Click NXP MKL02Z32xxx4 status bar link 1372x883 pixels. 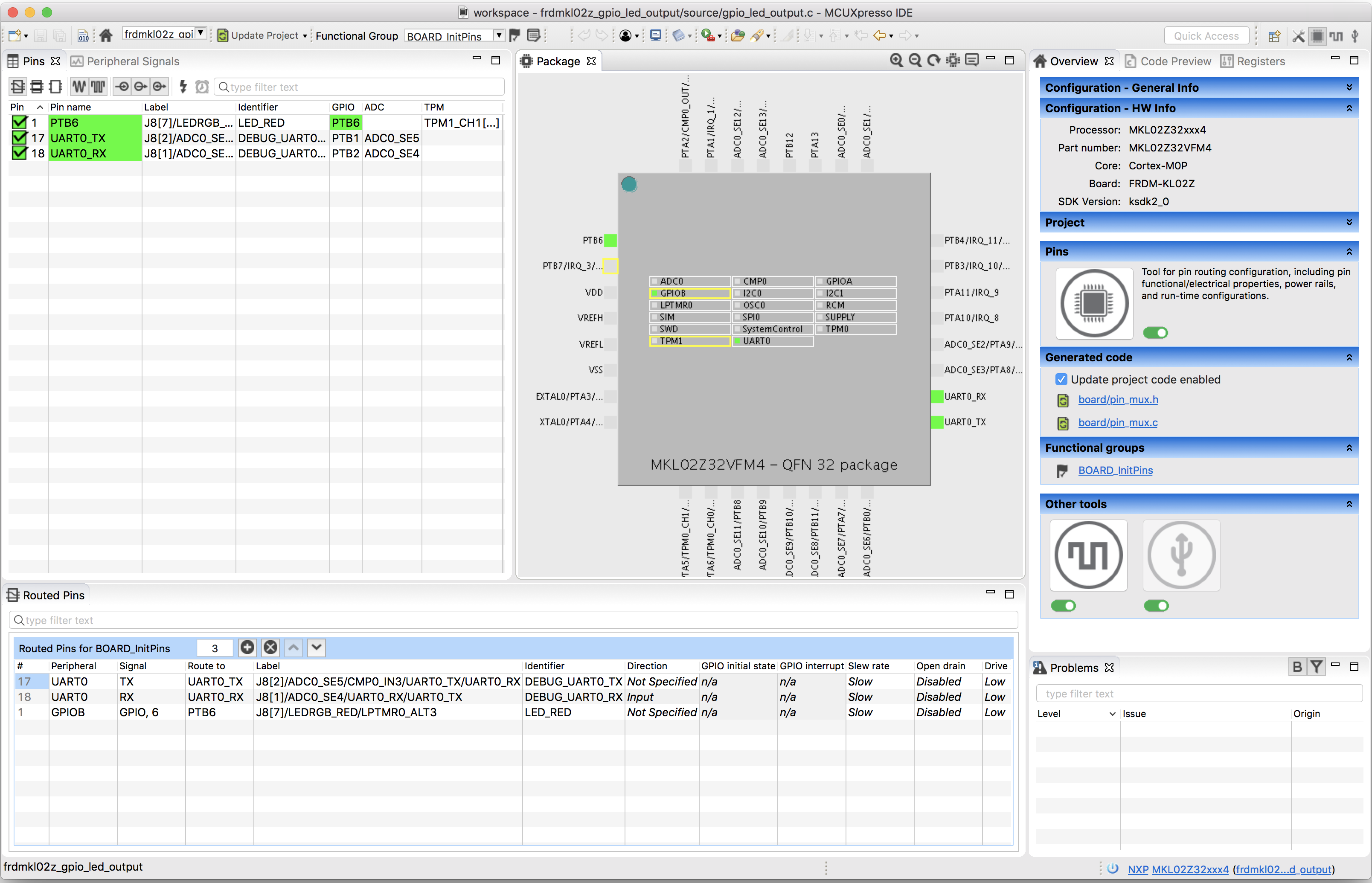(x=1177, y=869)
